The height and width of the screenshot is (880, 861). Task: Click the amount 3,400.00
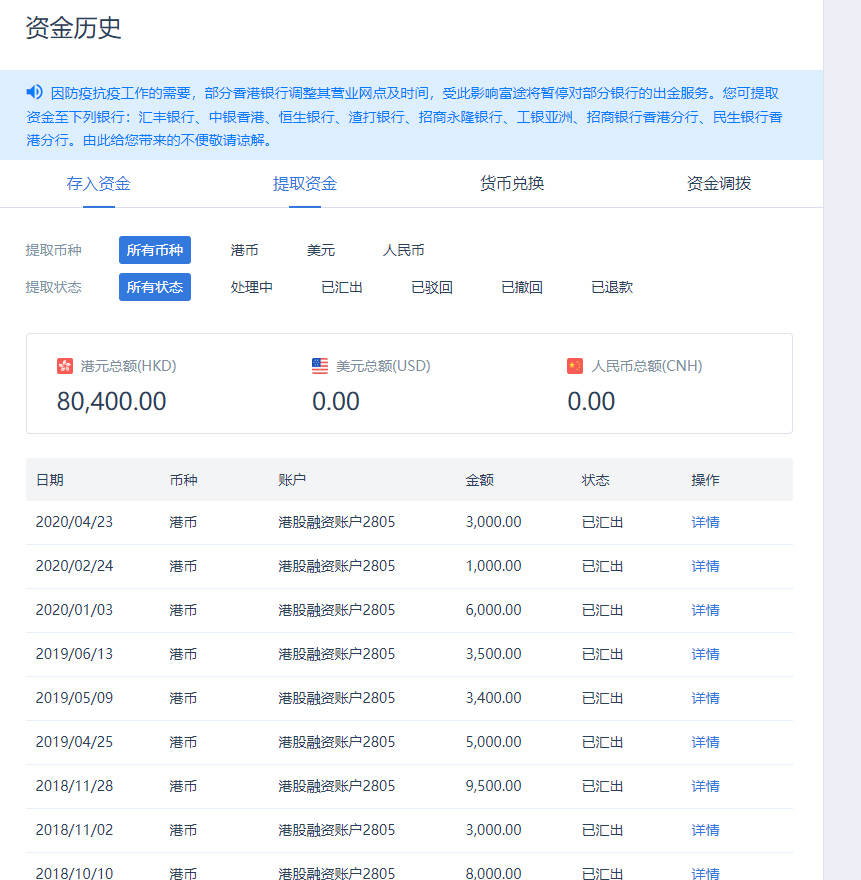pos(493,698)
